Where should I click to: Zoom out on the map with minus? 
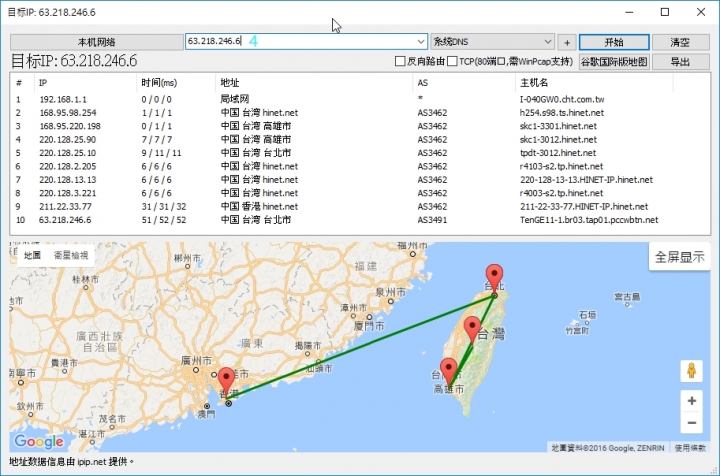[690, 423]
